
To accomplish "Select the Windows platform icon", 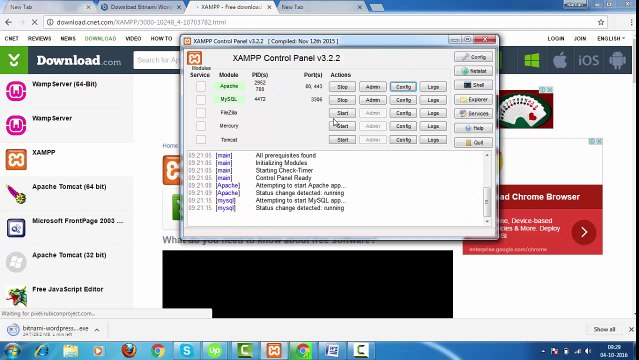I will tap(532, 60).
